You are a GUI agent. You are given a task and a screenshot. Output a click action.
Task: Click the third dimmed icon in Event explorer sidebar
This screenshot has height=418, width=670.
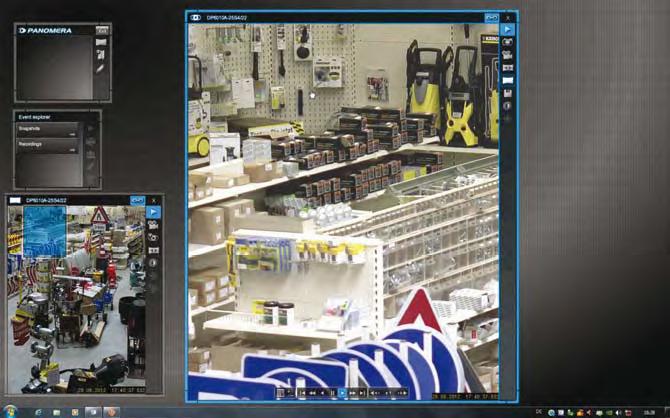coord(91,154)
